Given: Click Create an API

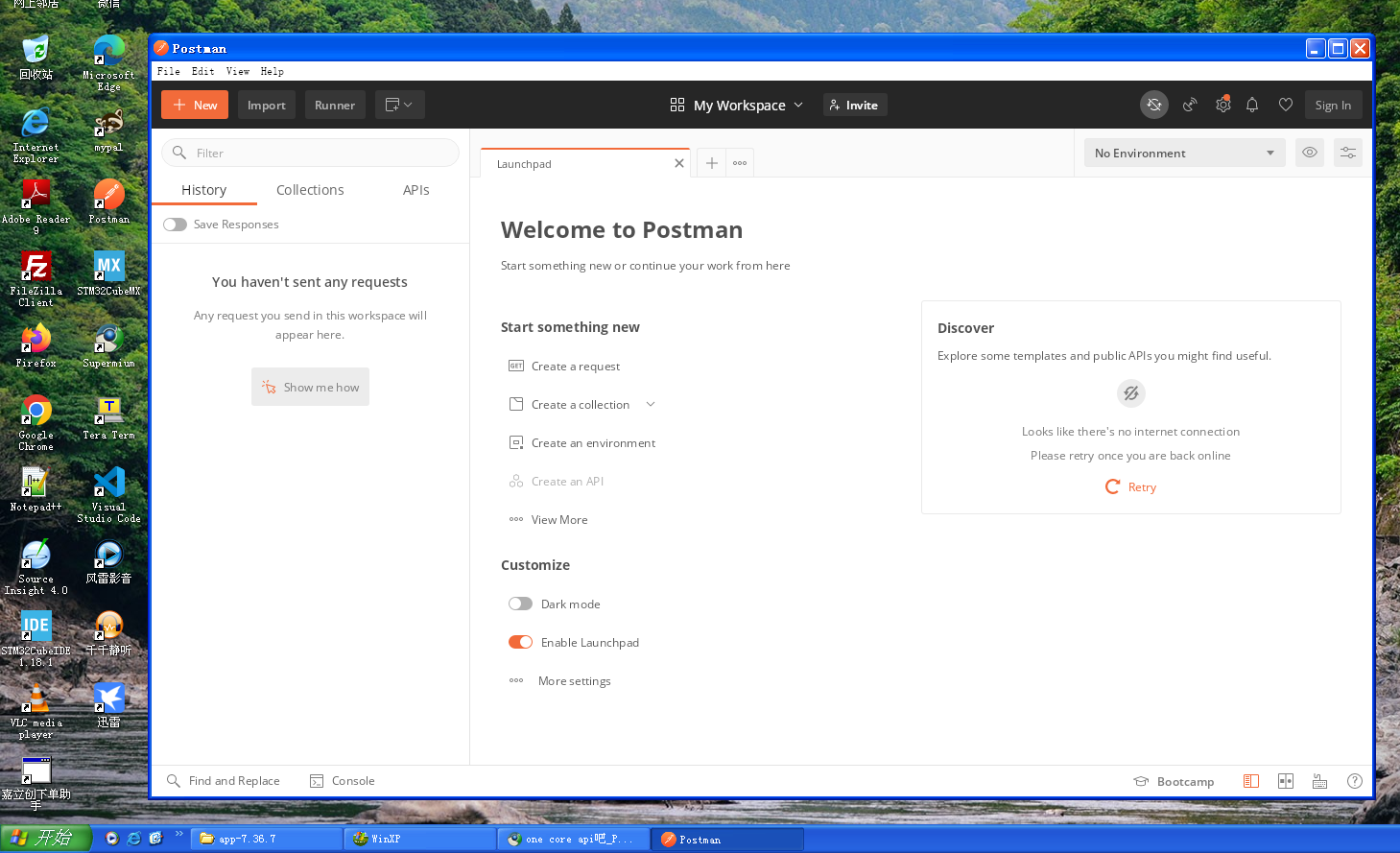Looking at the screenshot, I should (x=557, y=481).
